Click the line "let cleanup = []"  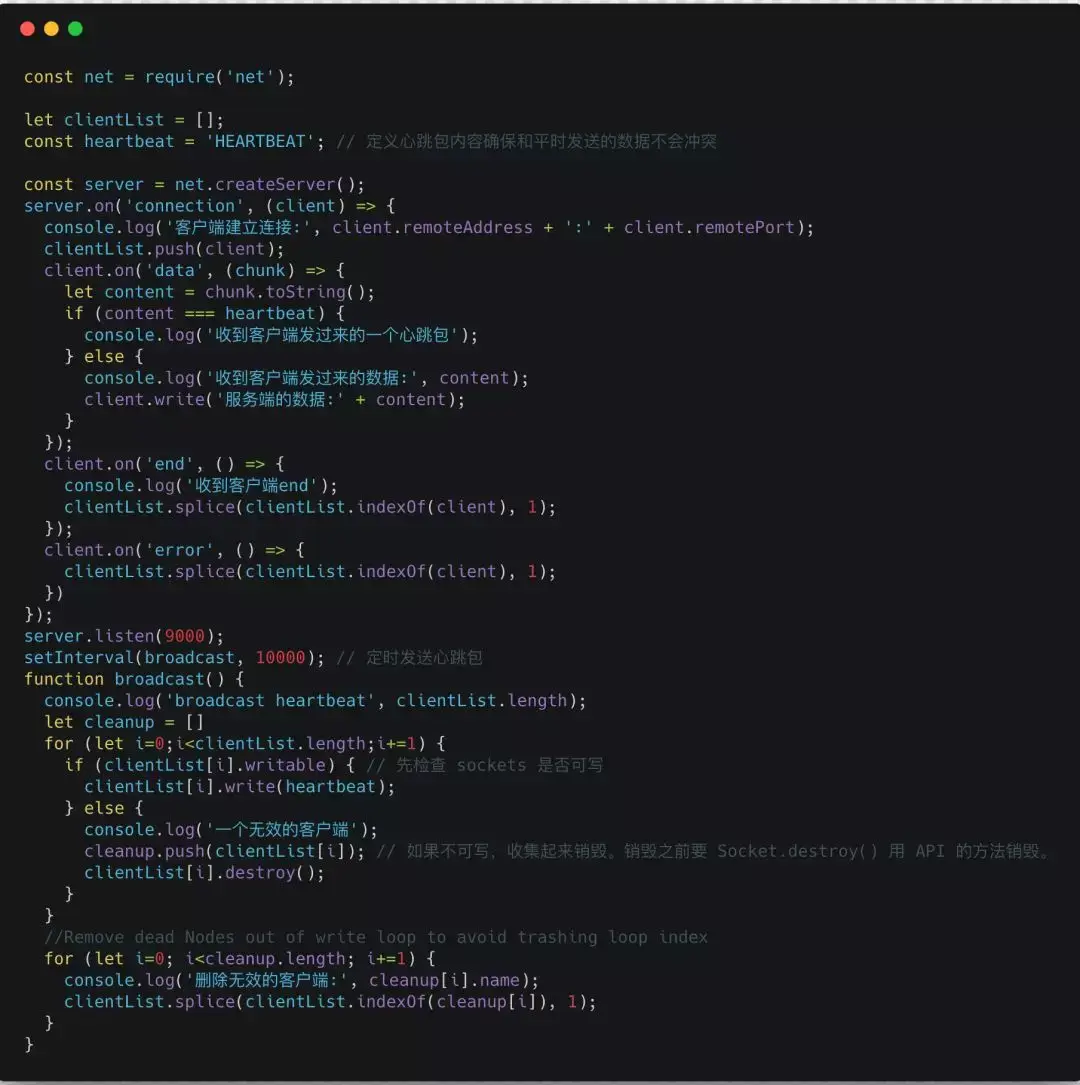(124, 722)
